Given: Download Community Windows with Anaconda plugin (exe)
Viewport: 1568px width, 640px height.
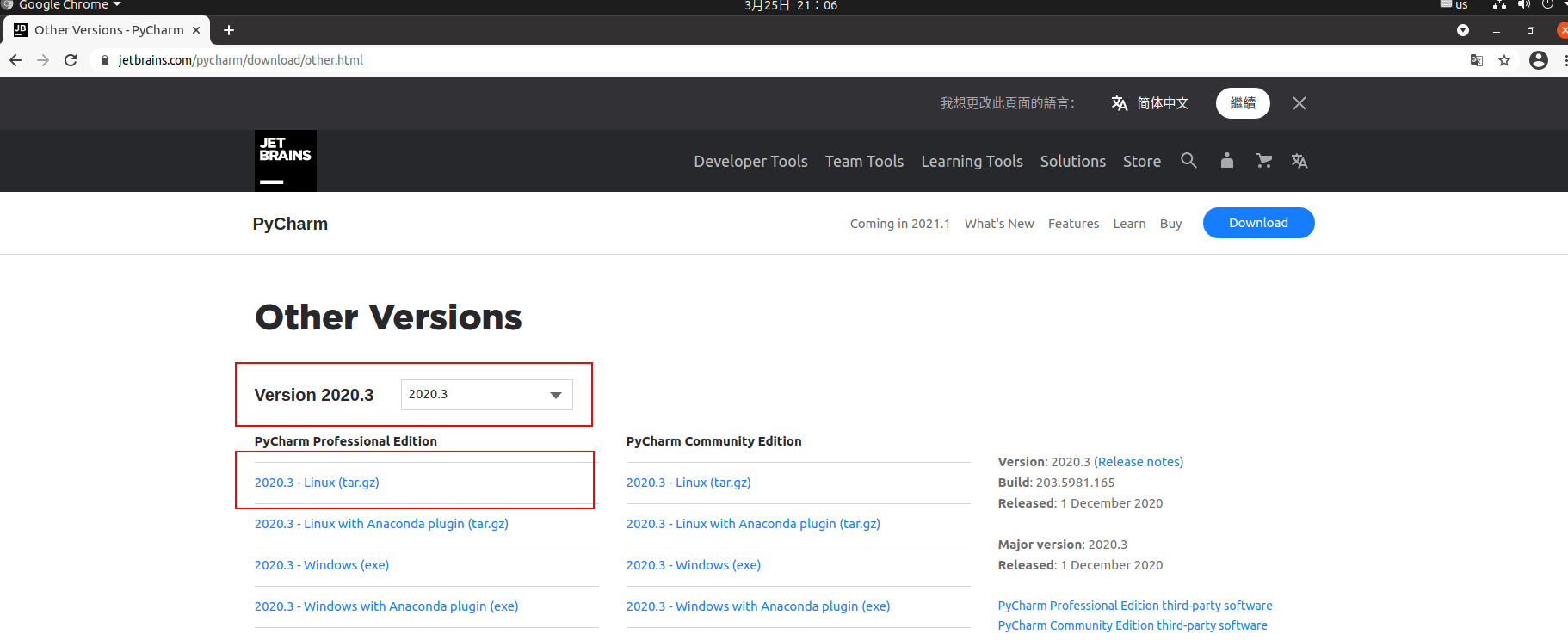Looking at the screenshot, I should click(x=758, y=606).
